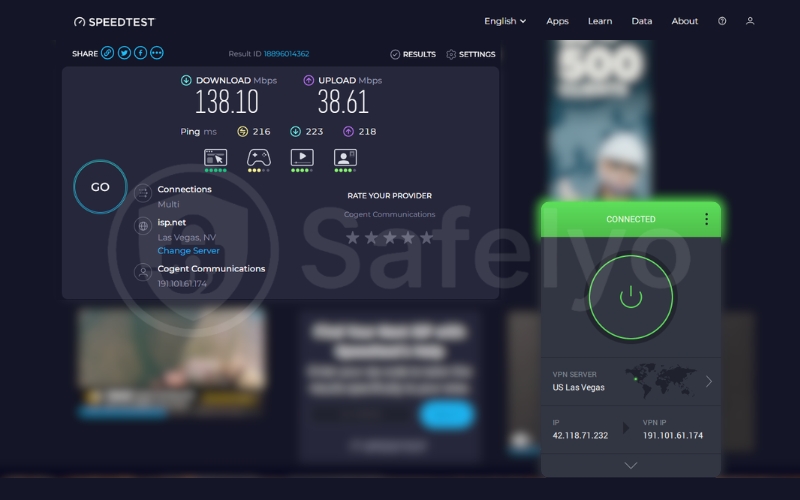The width and height of the screenshot is (800, 500).
Task: Open the English language dropdown
Action: [505, 21]
